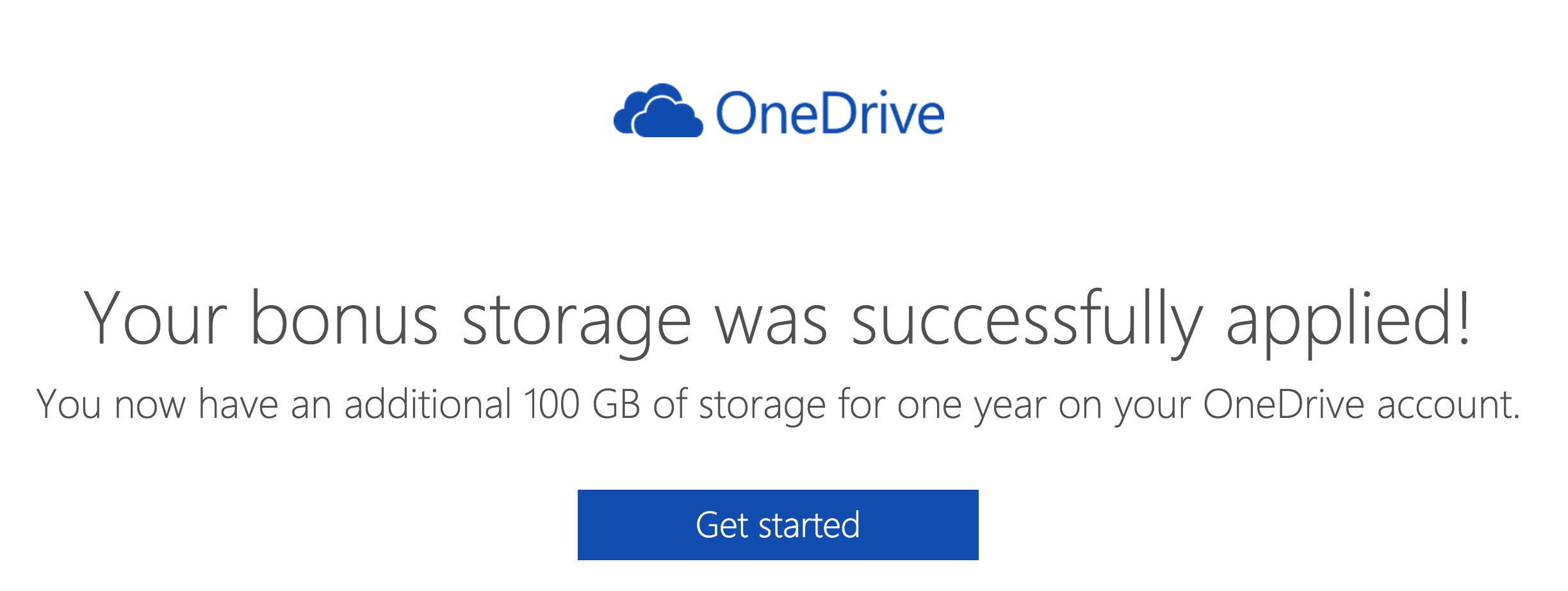Click the word 'bonus' in the headline

[344, 318]
